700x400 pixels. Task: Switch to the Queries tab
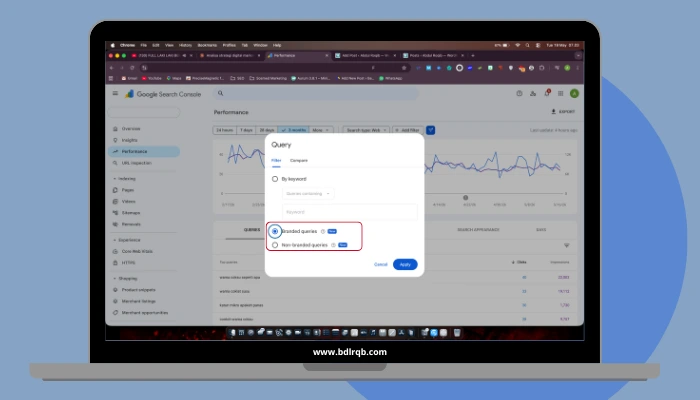click(x=252, y=230)
